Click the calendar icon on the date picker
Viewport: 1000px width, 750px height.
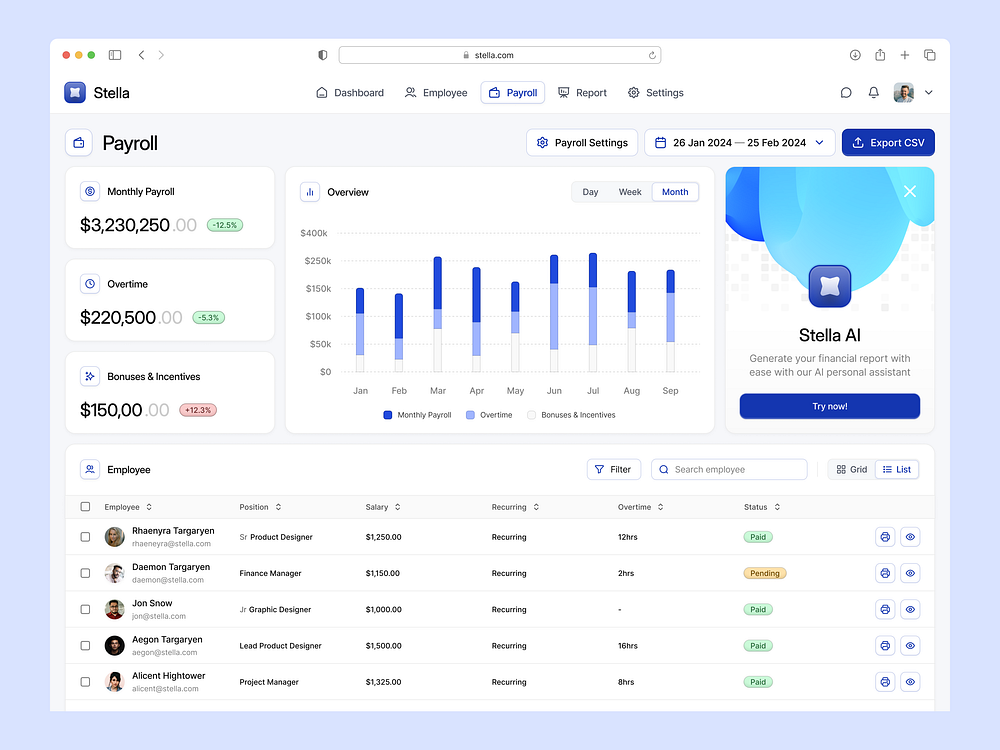tap(661, 142)
